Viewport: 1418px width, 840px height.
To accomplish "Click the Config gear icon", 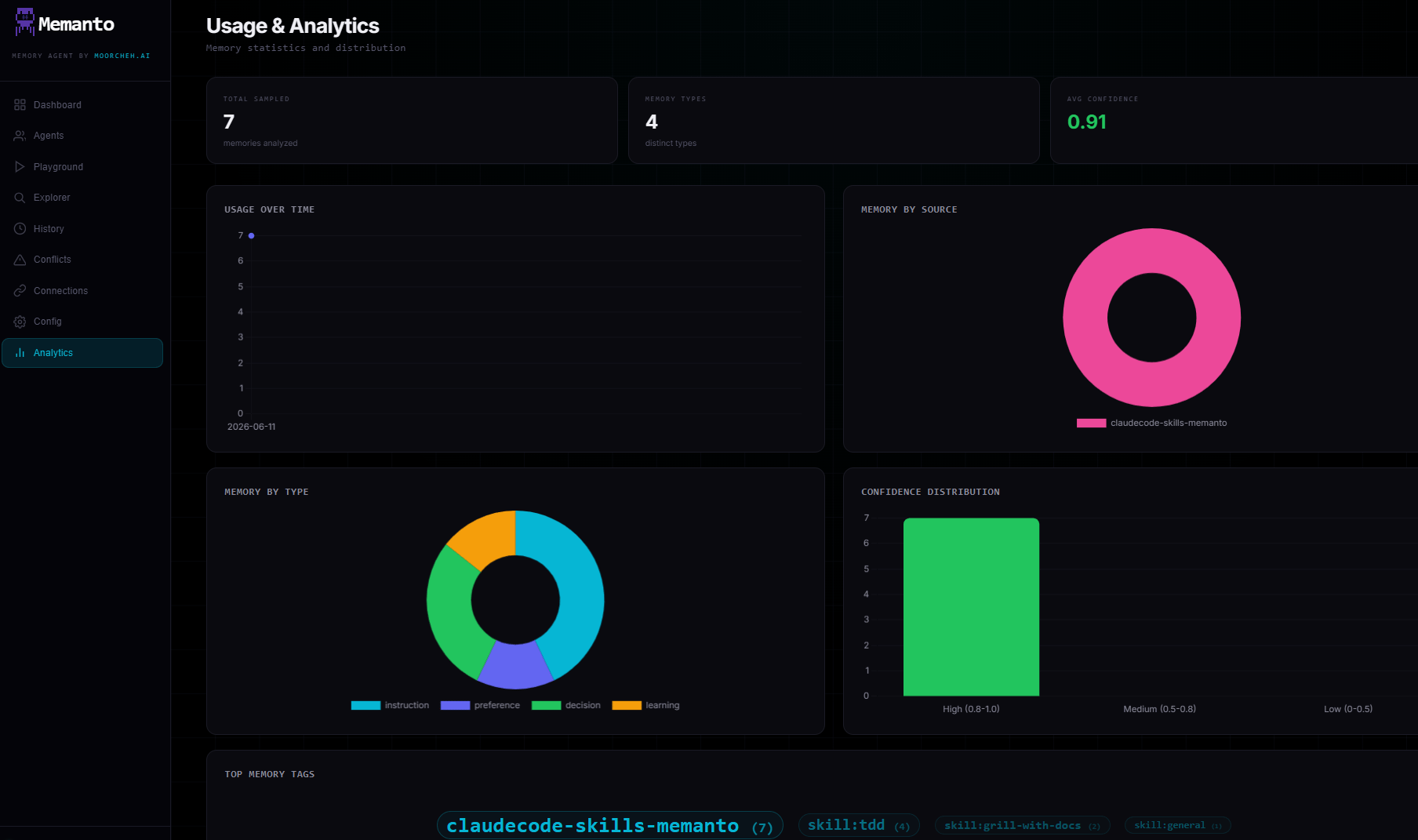I will coord(20,322).
